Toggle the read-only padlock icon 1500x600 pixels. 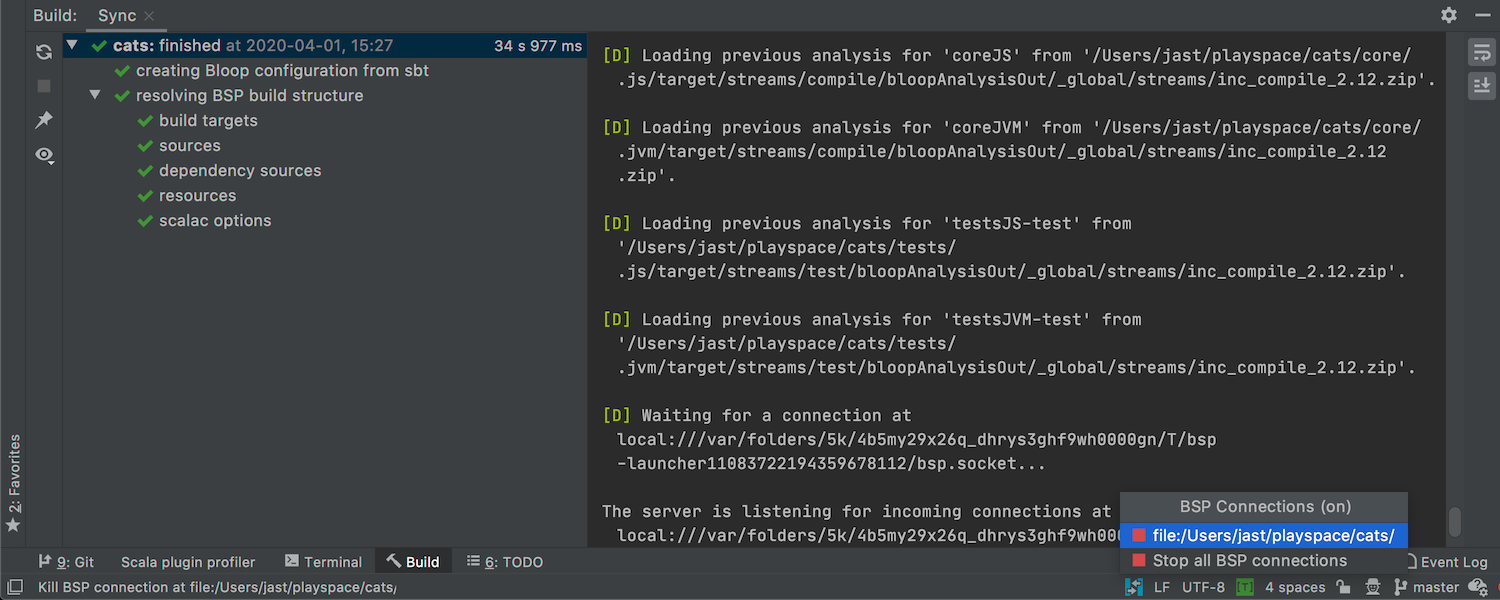pos(1344,588)
